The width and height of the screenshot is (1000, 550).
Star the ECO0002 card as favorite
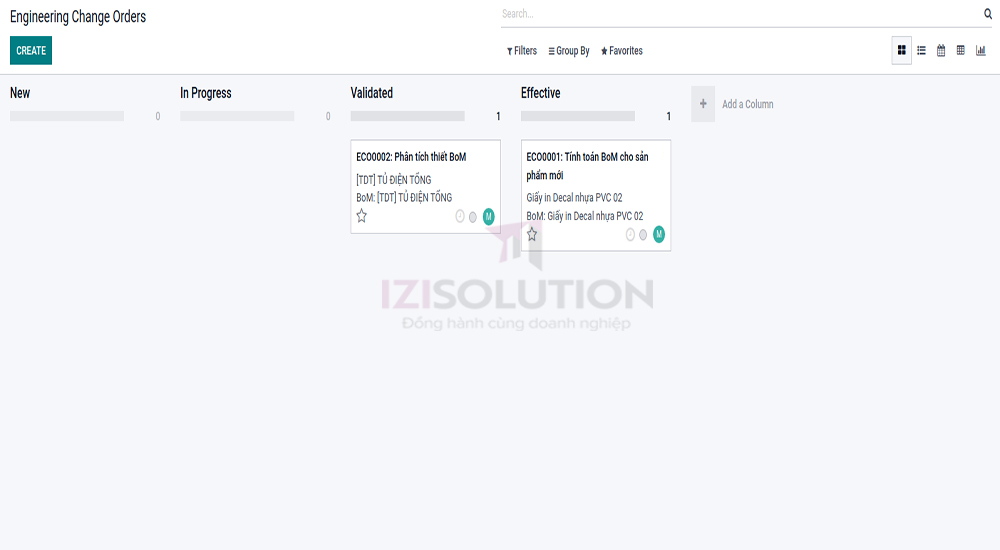tap(362, 216)
